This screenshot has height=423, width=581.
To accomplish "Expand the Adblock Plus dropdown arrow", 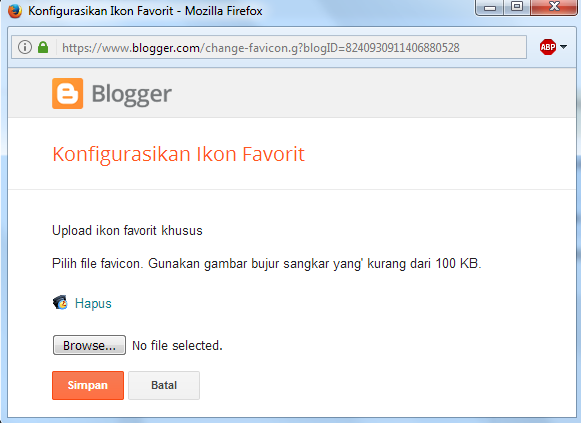I will (x=563, y=47).
